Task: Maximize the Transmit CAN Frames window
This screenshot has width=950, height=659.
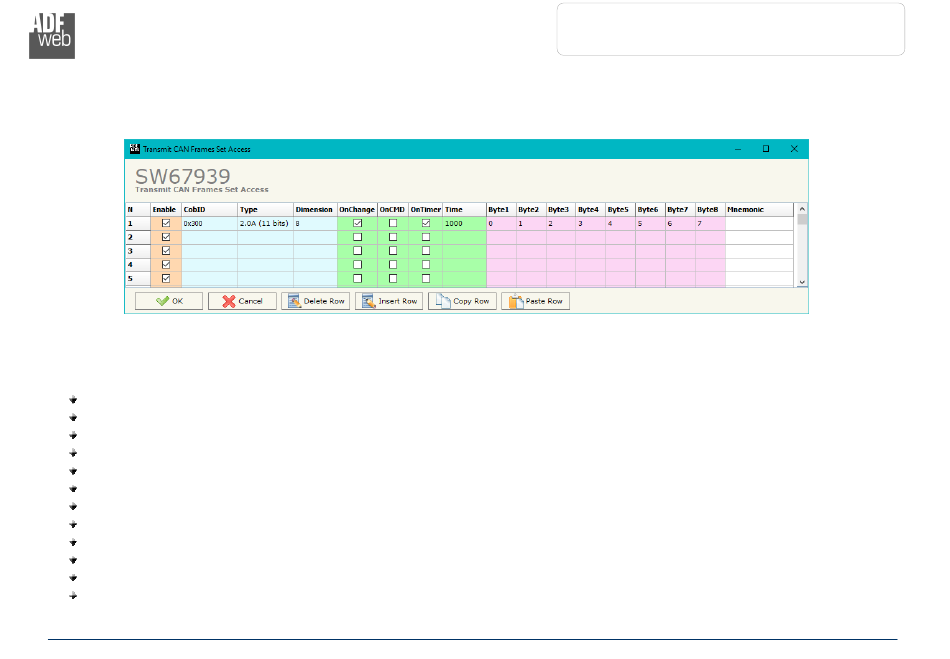Action: pyautogui.click(x=766, y=149)
